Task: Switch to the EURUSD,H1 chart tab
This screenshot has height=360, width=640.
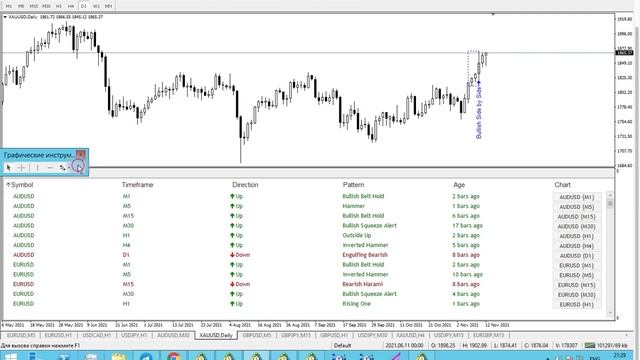Action: pos(58,335)
